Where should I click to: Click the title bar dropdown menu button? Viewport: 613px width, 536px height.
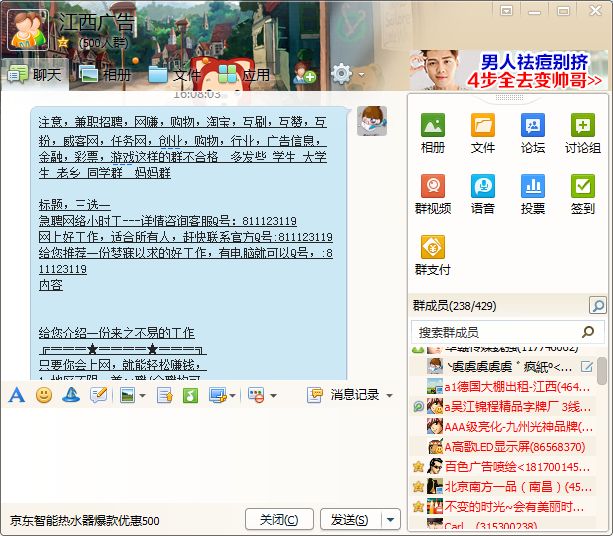tap(506, 11)
